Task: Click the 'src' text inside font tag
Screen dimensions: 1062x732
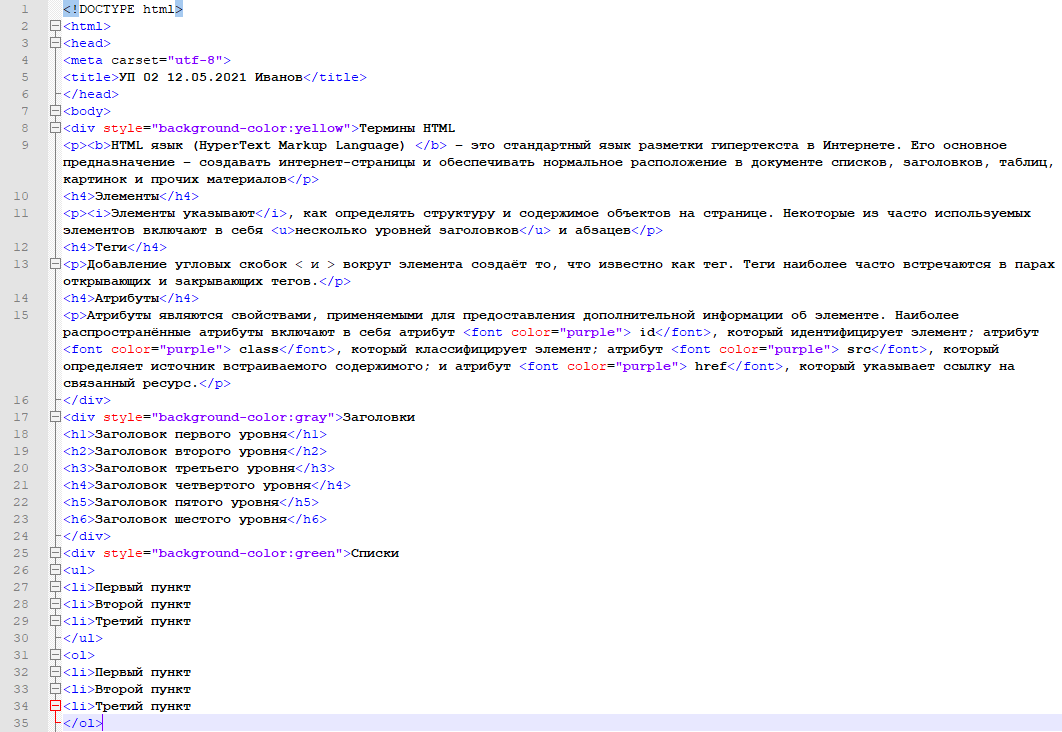Action: click(x=859, y=349)
